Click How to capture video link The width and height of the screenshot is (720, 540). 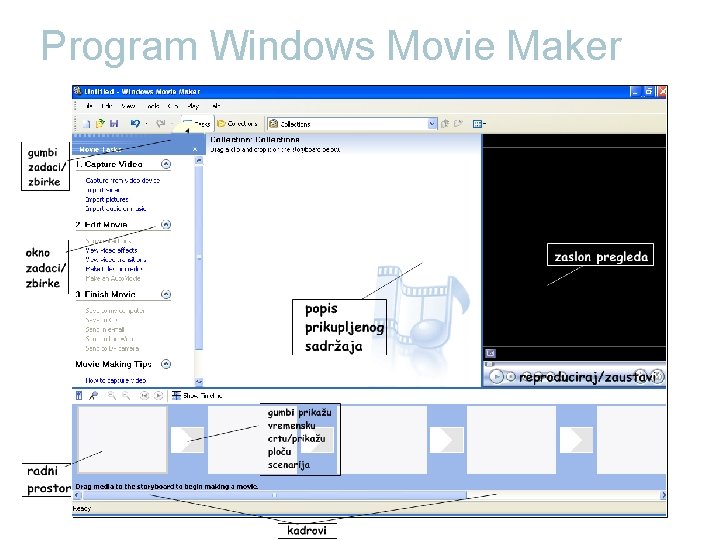[x=116, y=380]
